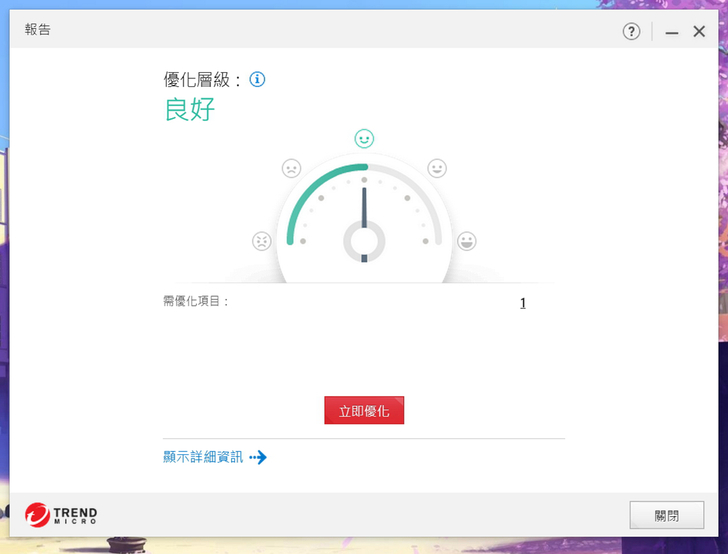
Task: Open the 顯示詳細資訊 link
Action: point(203,457)
